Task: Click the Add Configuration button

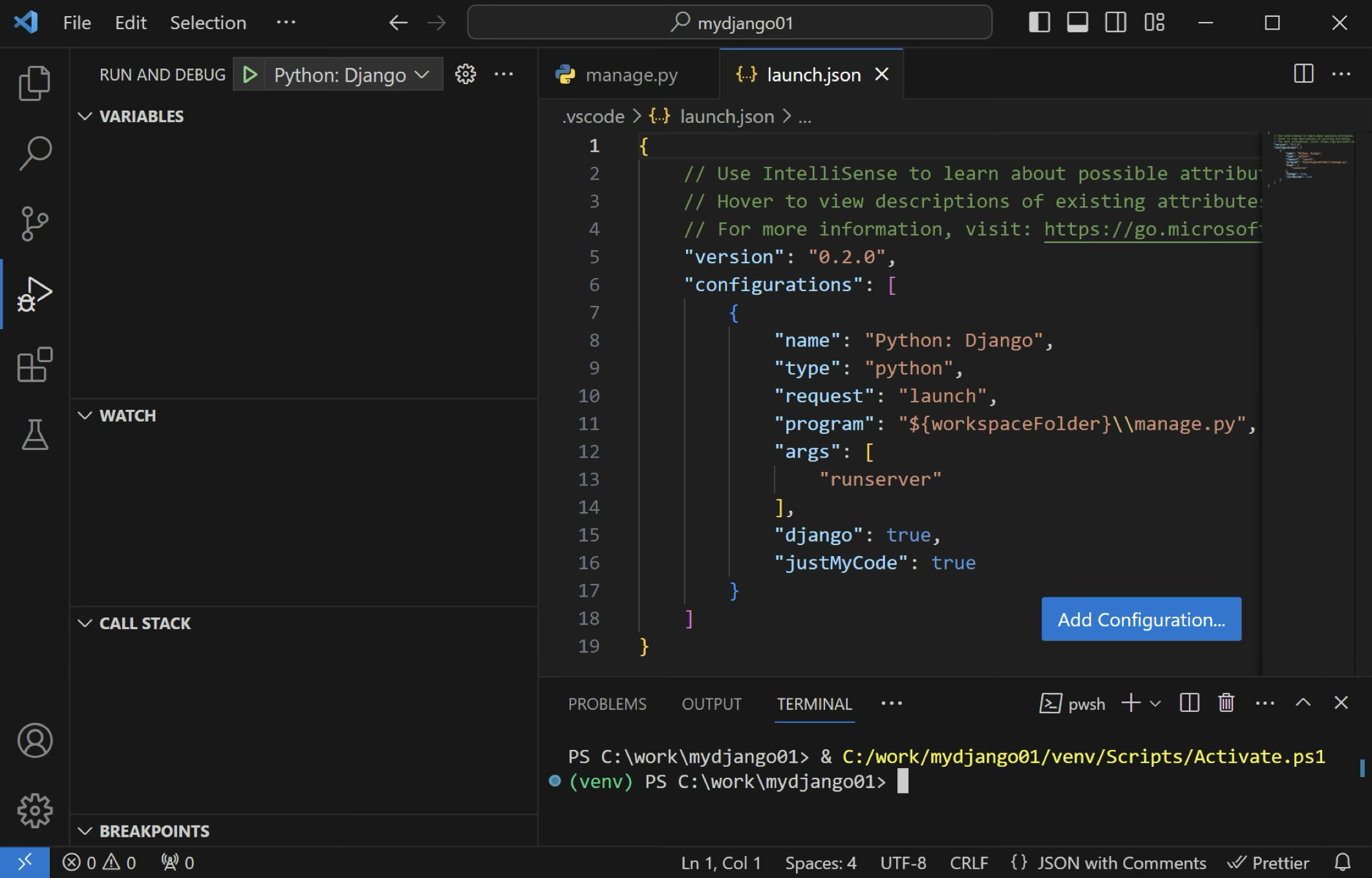Action: (1141, 619)
